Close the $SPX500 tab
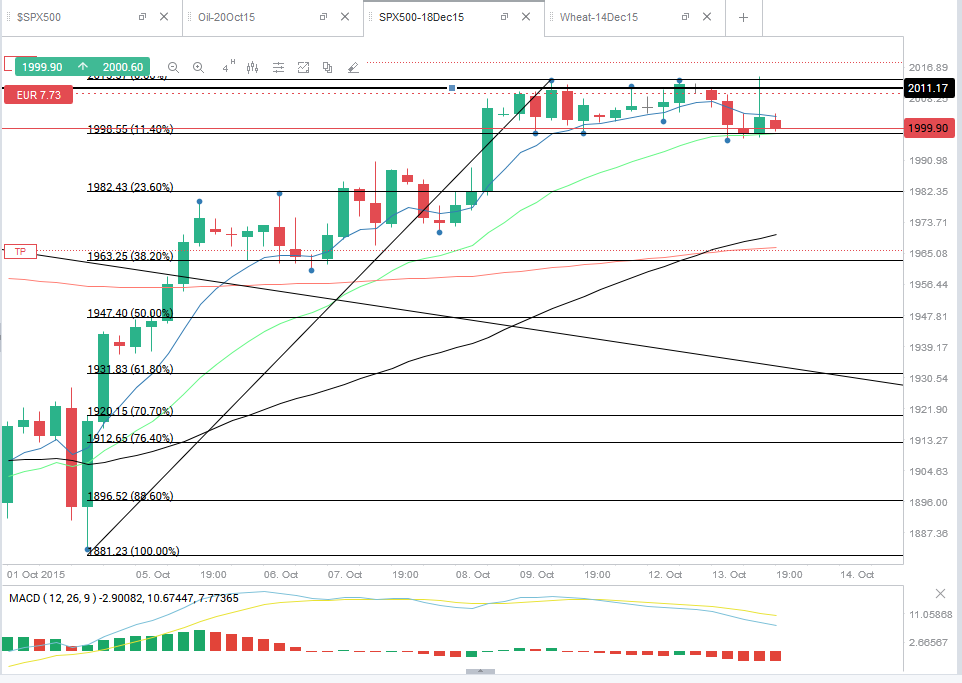 (x=164, y=17)
